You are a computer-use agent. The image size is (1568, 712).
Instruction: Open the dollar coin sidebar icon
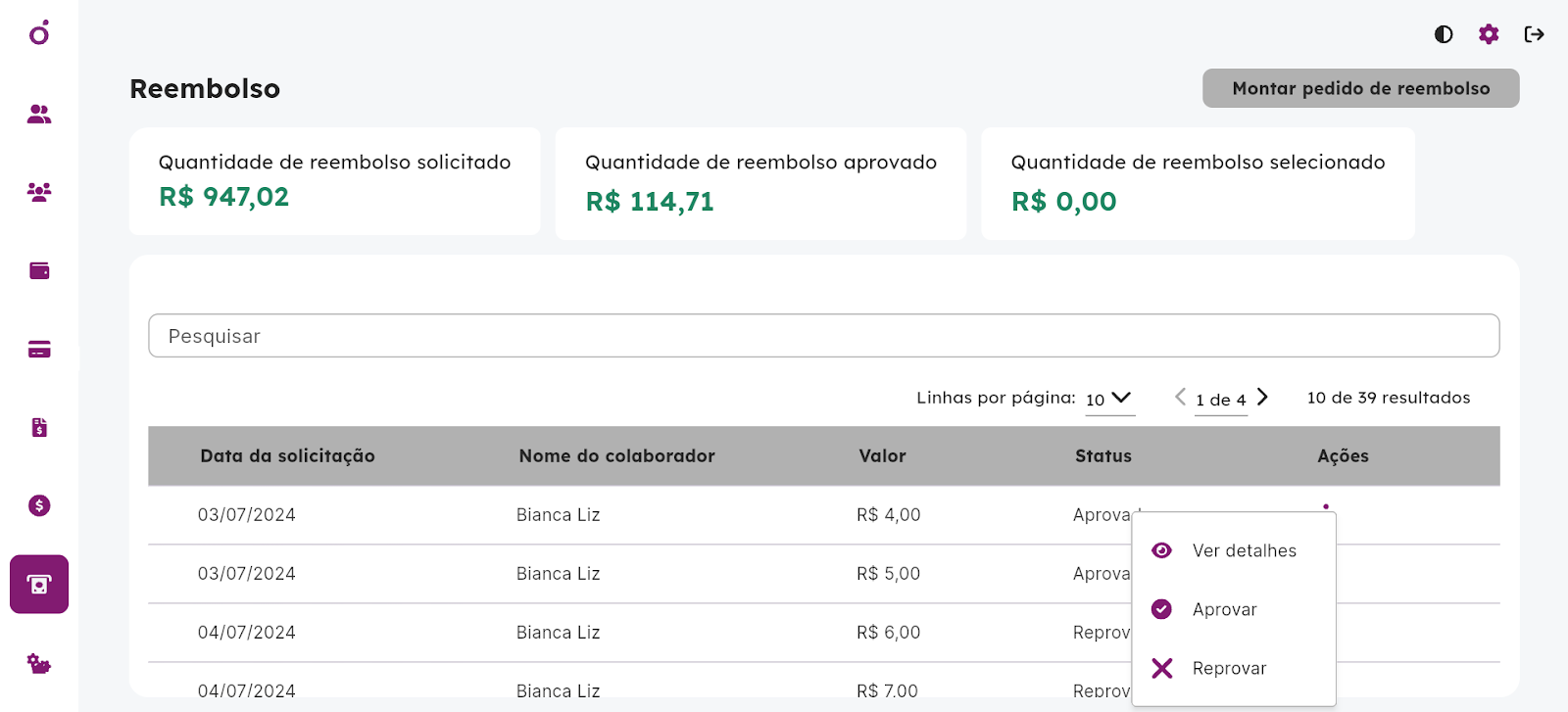39,505
